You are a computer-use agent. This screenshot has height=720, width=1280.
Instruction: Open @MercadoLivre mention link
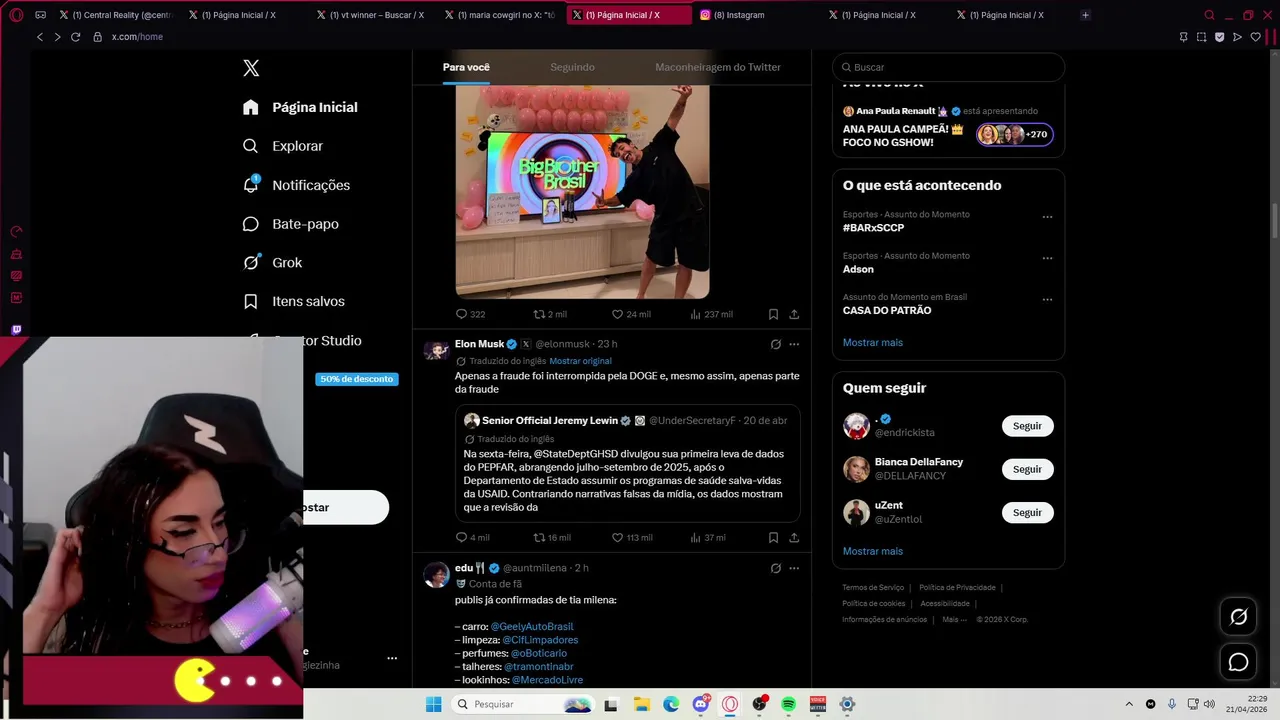pos(547,680)
